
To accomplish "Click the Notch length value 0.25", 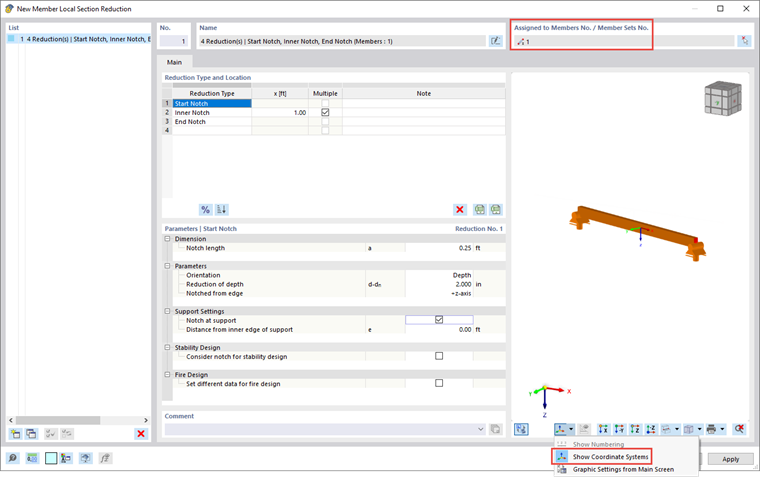I will (x=439, y=248).
